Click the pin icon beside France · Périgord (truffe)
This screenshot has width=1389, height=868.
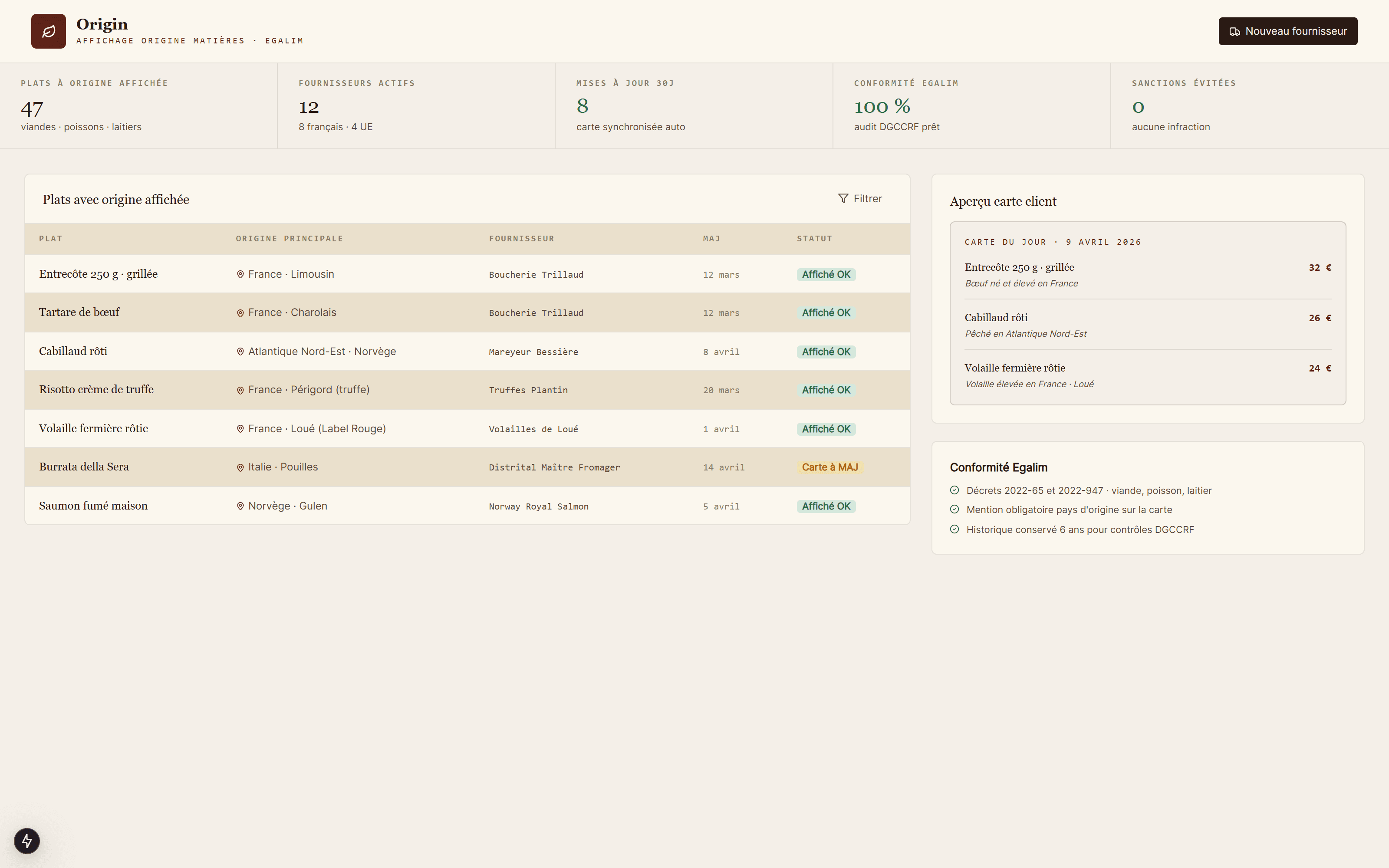[x=240, y=390]
